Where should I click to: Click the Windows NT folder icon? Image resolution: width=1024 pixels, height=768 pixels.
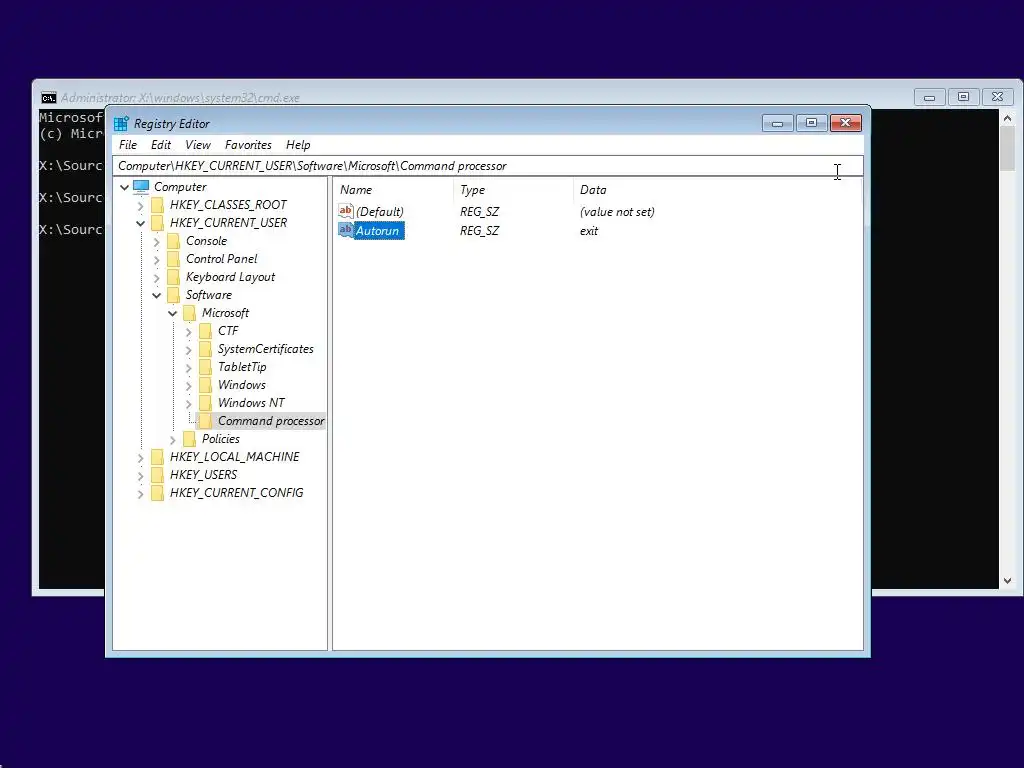point(206,402)
